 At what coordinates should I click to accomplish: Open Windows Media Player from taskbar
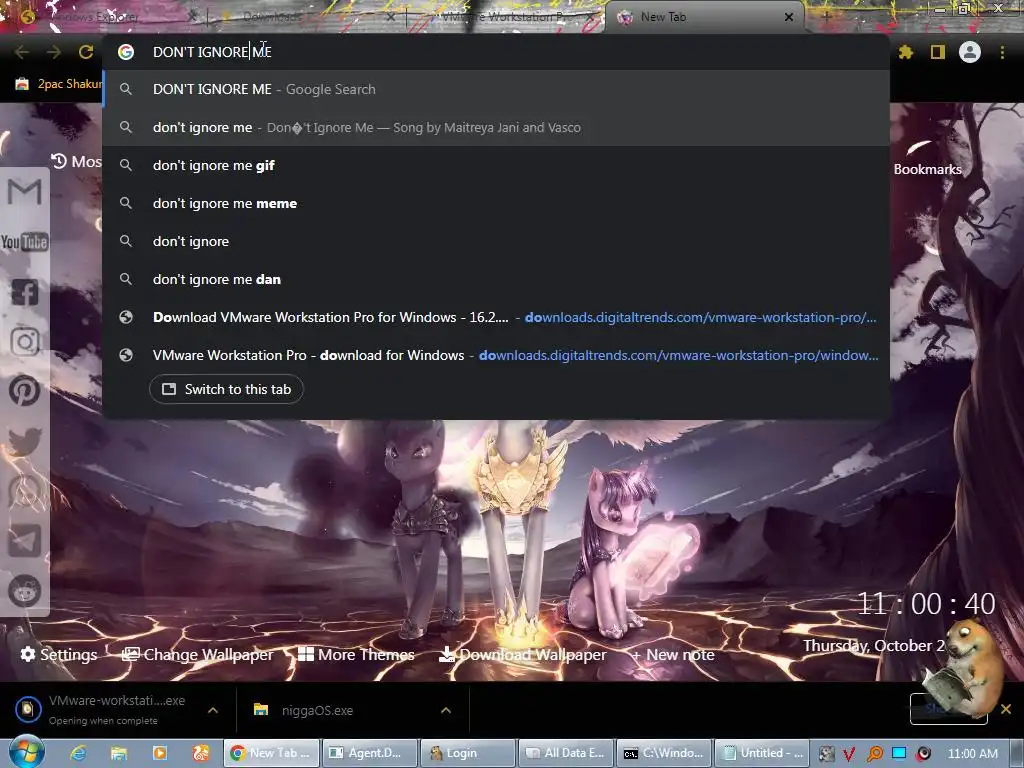coord(159,753)
